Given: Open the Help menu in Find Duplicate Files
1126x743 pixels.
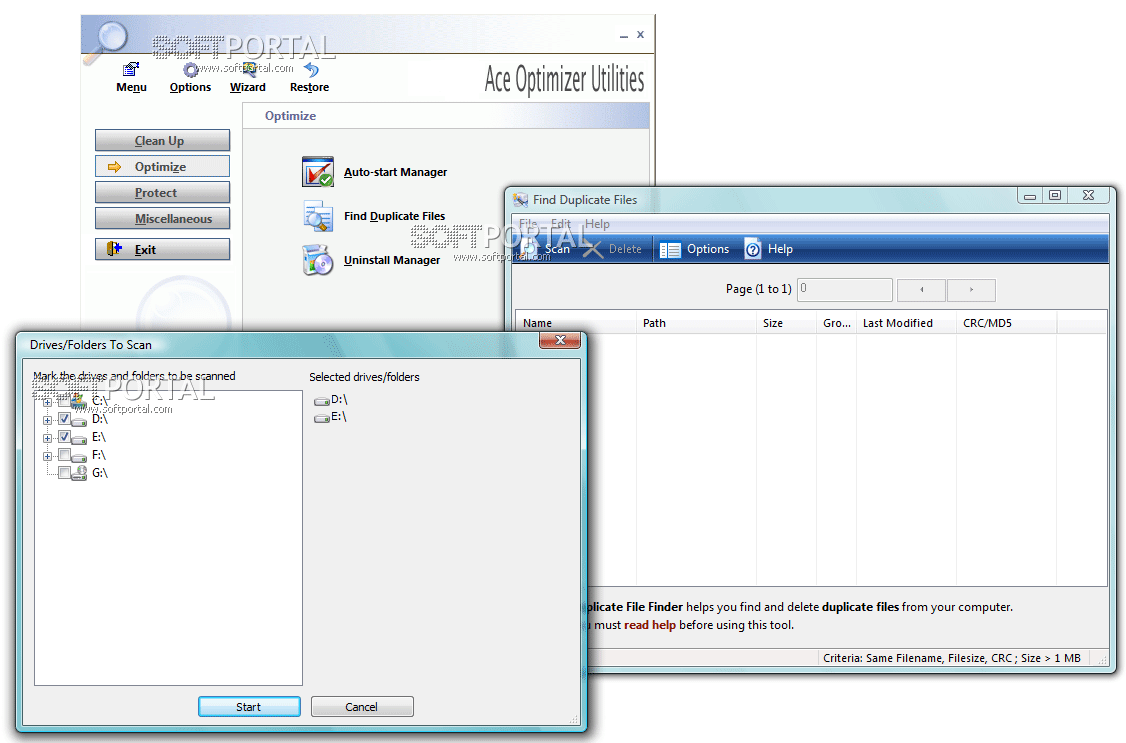Looking at the screenshot, I should click(597, 223).
